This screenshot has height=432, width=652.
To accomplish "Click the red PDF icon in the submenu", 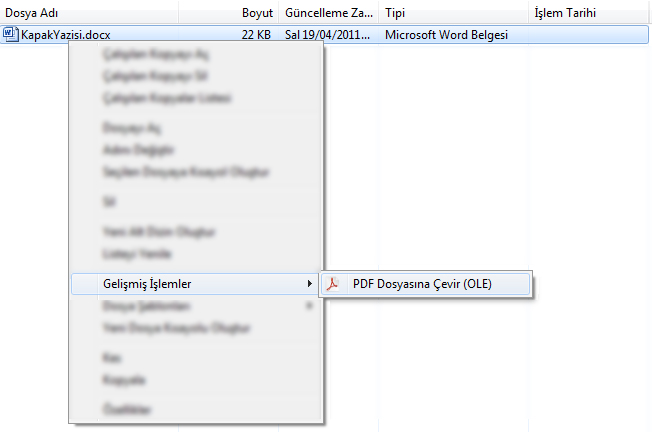I will click(332, 284).
